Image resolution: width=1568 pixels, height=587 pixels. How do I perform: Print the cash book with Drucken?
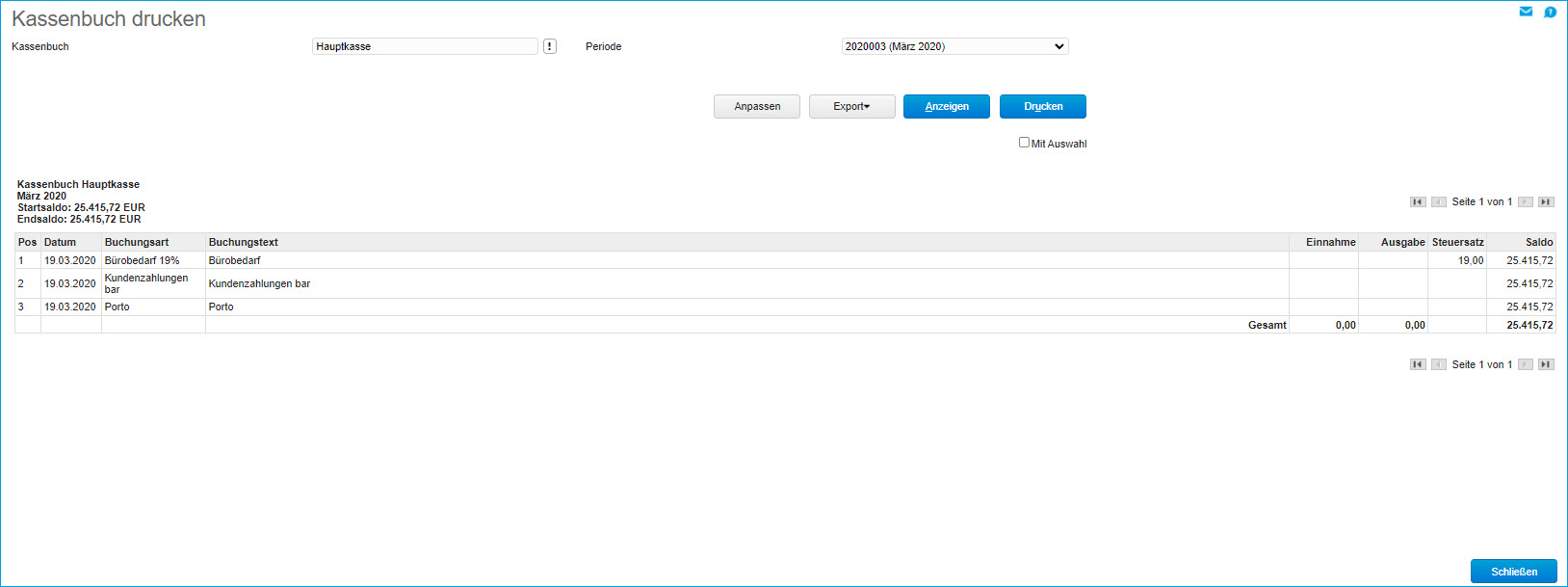tap(1042, 106)
